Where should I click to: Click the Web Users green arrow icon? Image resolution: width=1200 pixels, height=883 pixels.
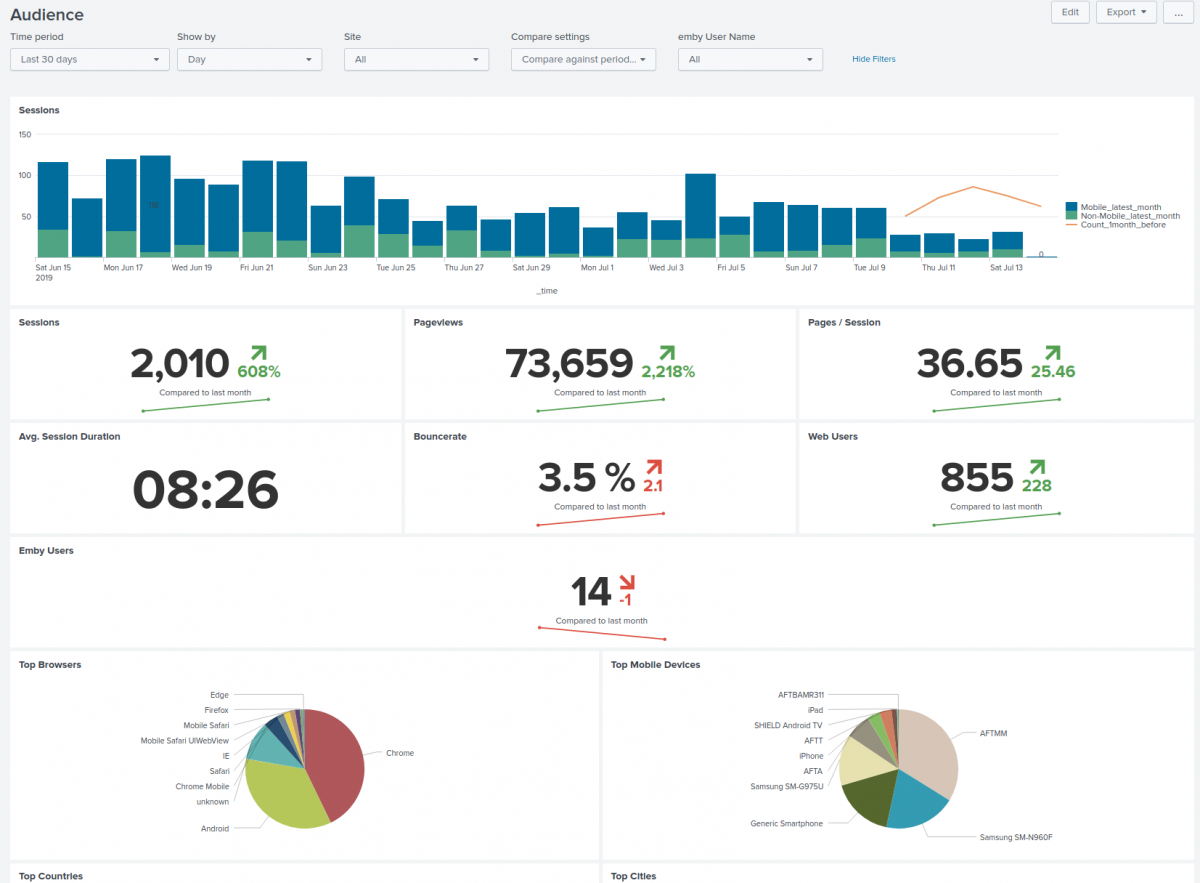(x=1037, y=467)
